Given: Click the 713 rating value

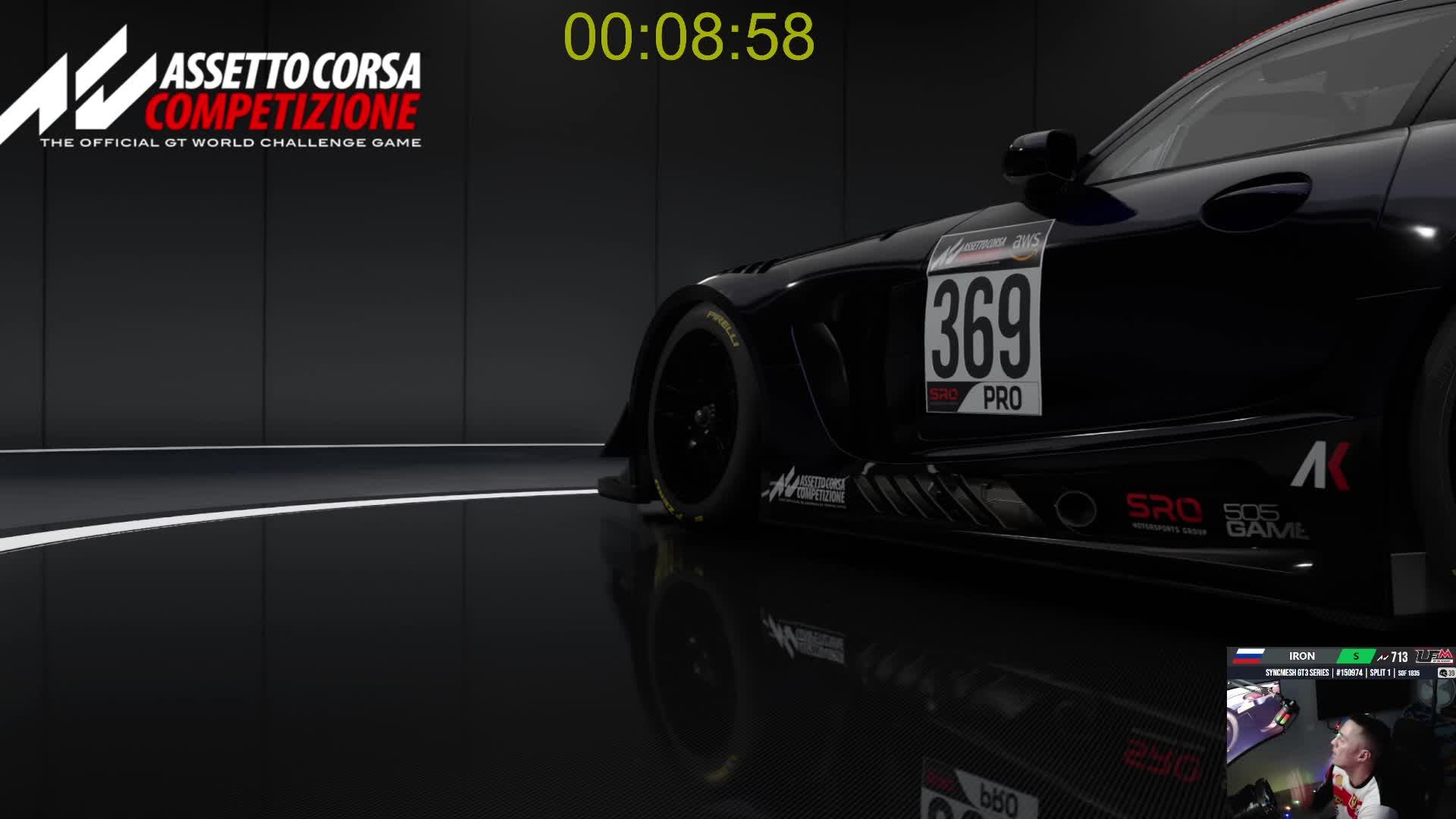Looking at the screenshot, I should 1398,657.
